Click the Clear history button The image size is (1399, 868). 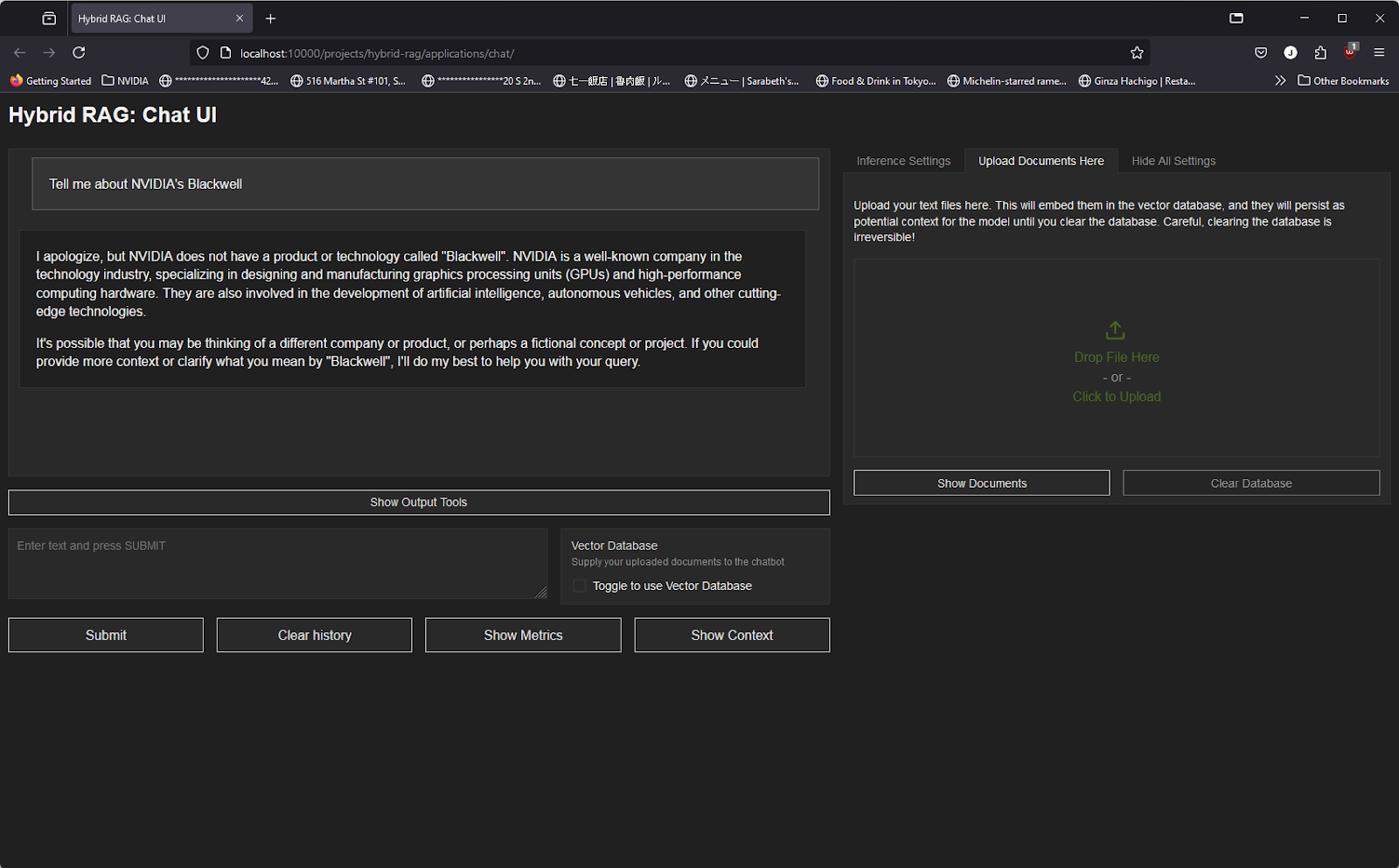click(314, 635)
